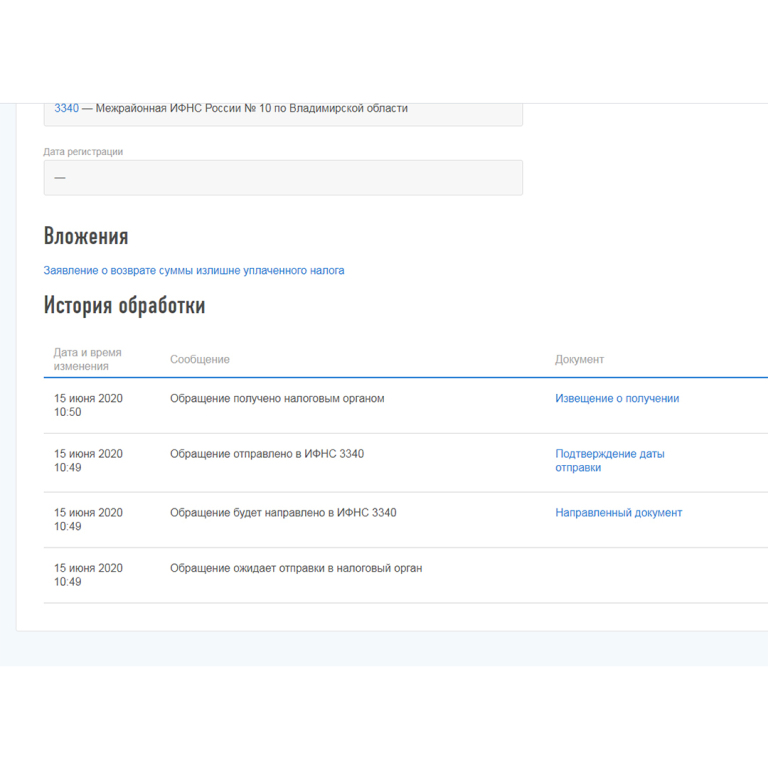Click the timestamp of the ИФНС 3340 sent row
Viewport: 768px width, 768px height.
[88, 460]
